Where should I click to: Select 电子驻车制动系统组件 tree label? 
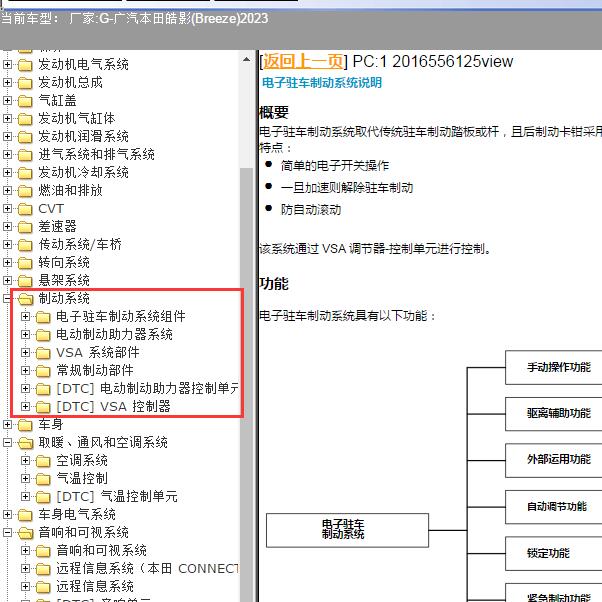tap(121, 316)
